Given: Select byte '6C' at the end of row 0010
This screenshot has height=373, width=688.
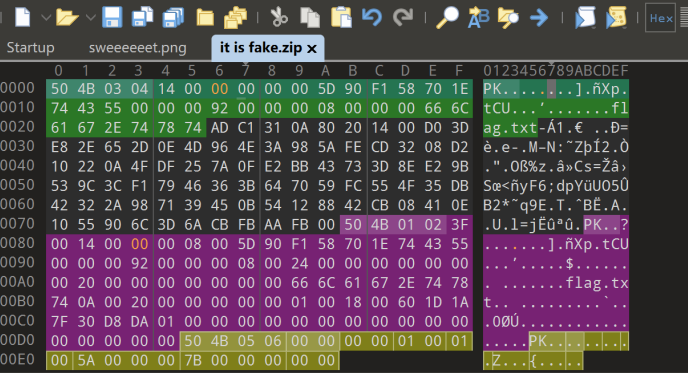Looking at the screenshot, I should (x=459, y=108).
